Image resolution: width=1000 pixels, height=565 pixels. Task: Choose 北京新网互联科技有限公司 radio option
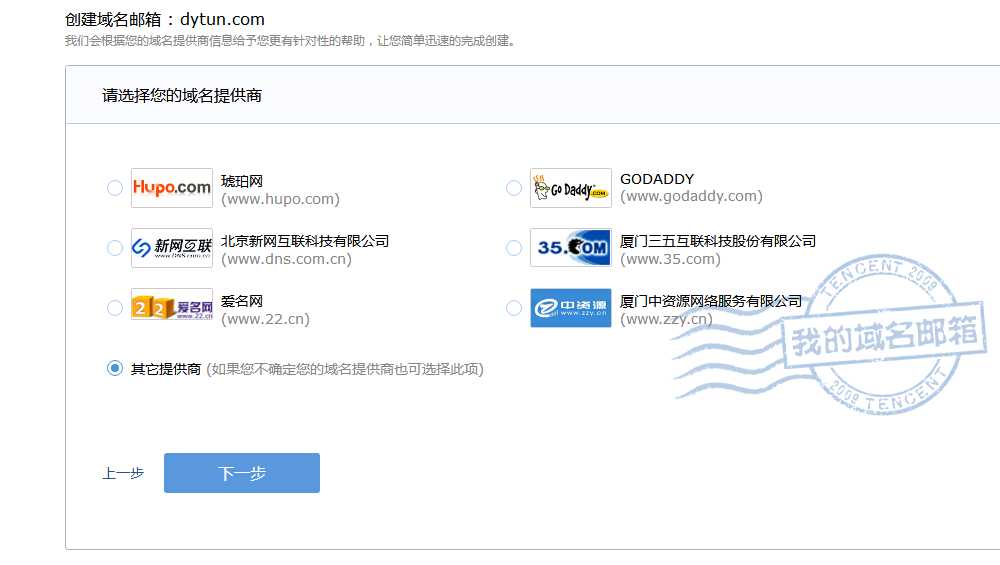click(x=115, y=248)
